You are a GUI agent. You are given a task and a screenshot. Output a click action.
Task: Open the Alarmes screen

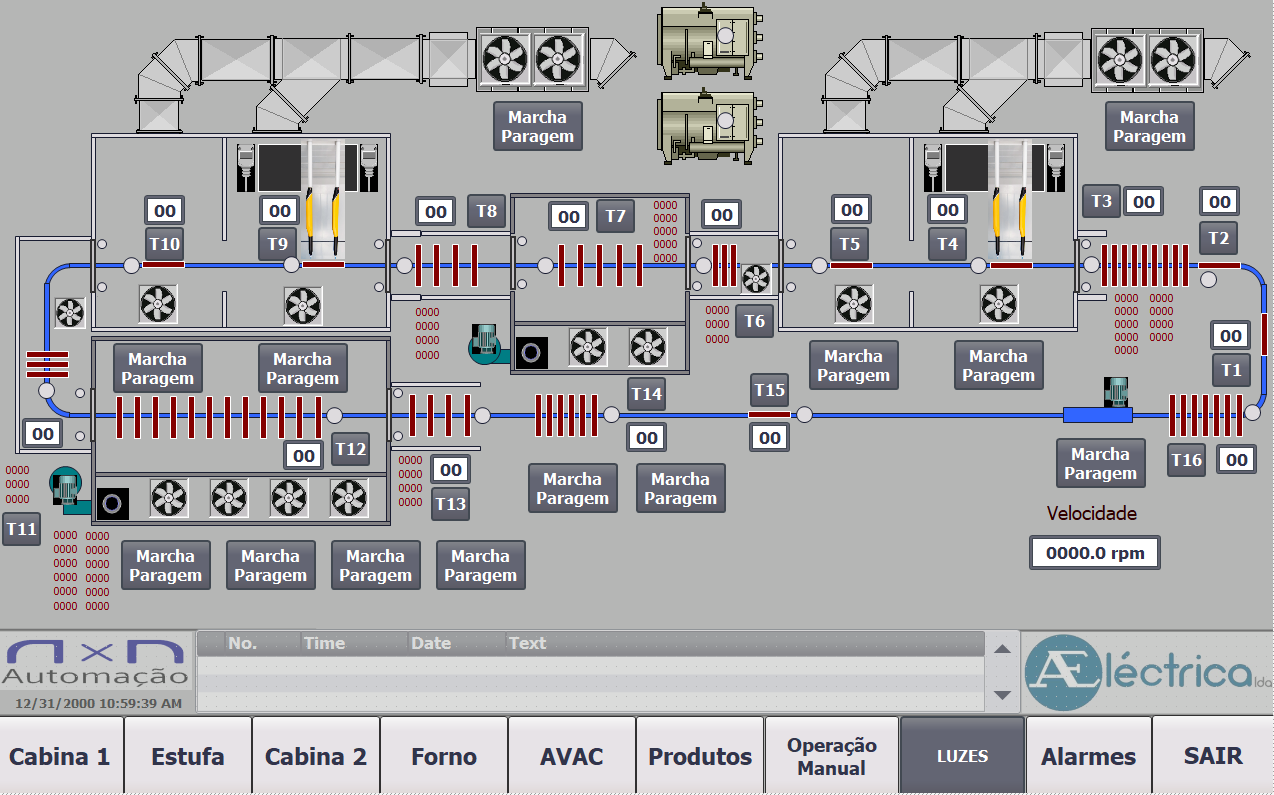[x=1088, y=756]
